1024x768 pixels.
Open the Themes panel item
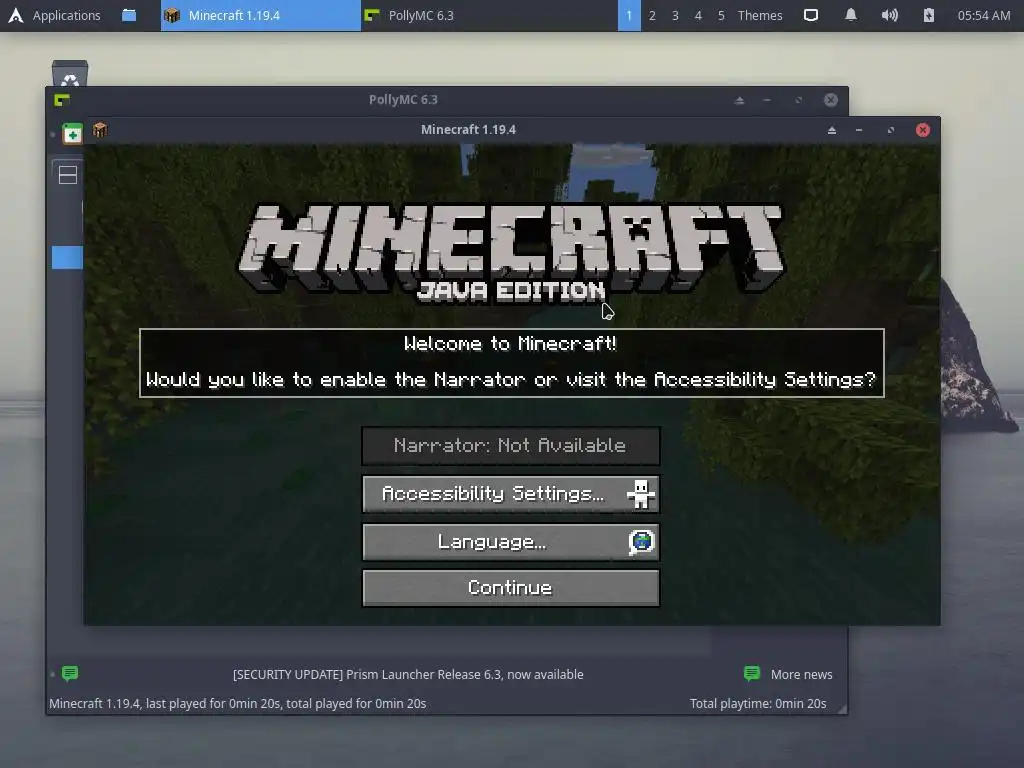tap(760, 16)
